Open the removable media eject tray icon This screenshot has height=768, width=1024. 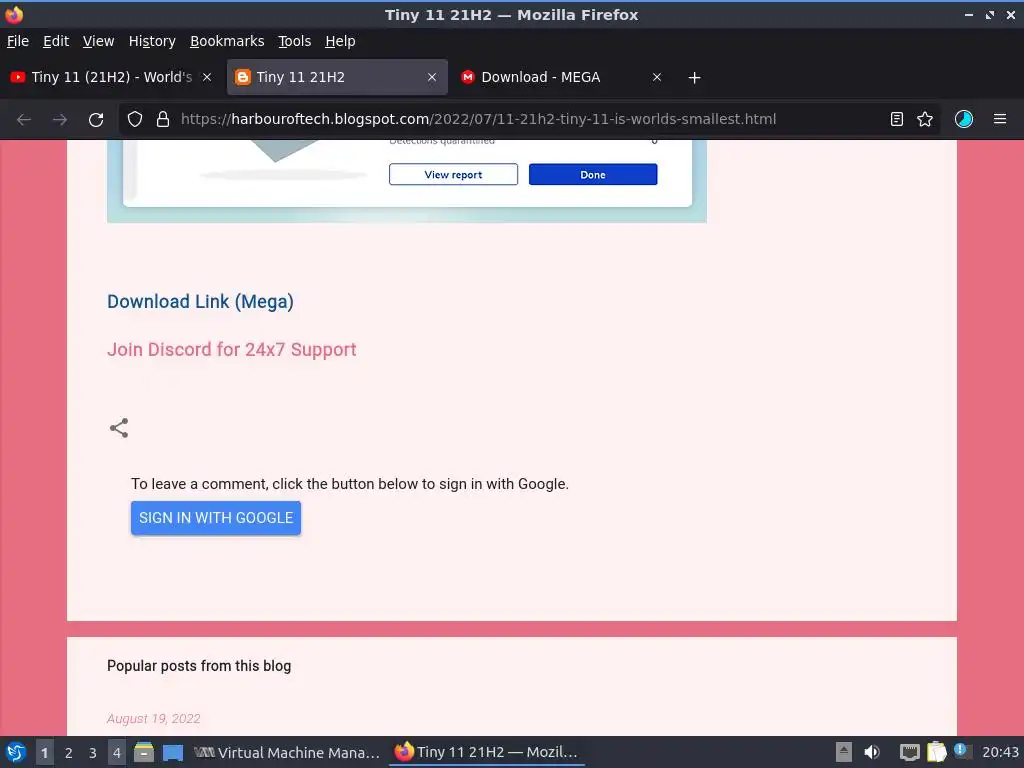pos(844,752)
